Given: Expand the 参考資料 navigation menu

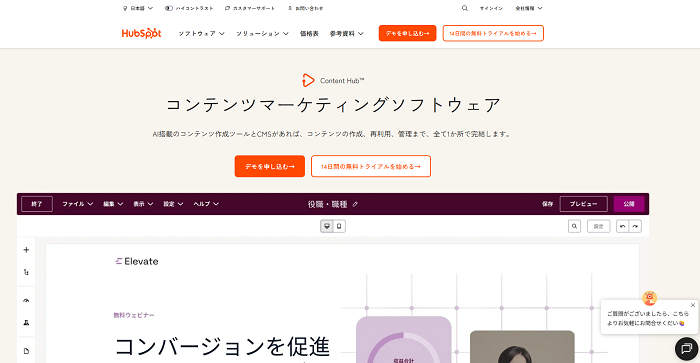Looking at the screenshot, I should coord(346,33).
